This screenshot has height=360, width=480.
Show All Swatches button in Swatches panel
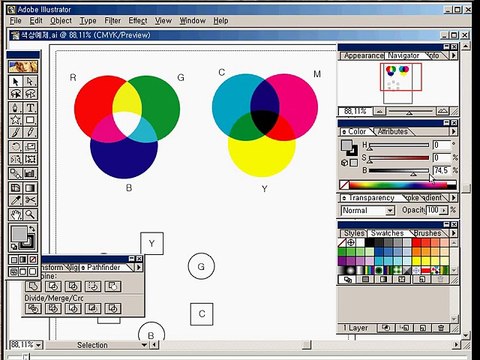click(x=348, y=279)
